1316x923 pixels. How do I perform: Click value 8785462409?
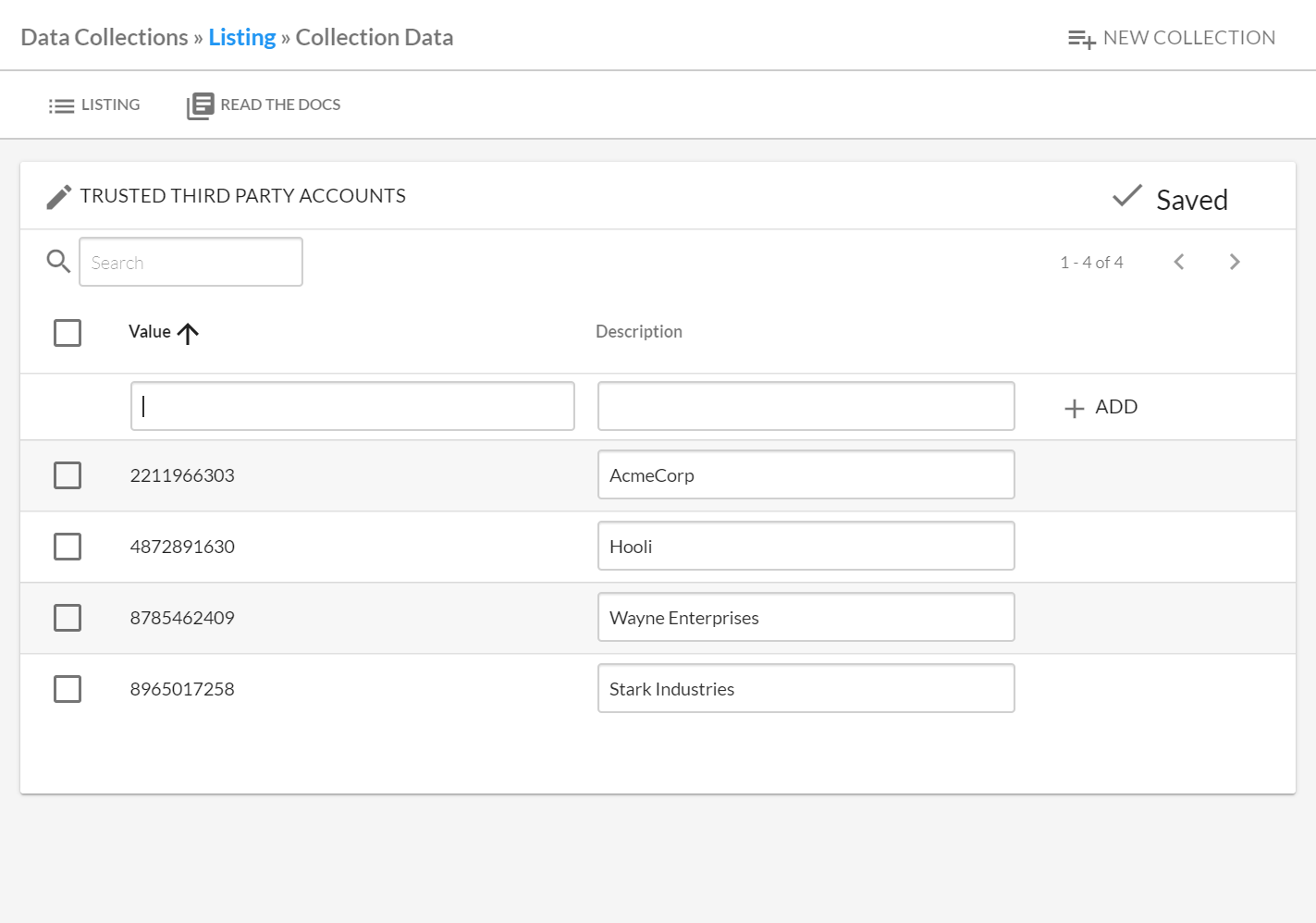[182, 618]
